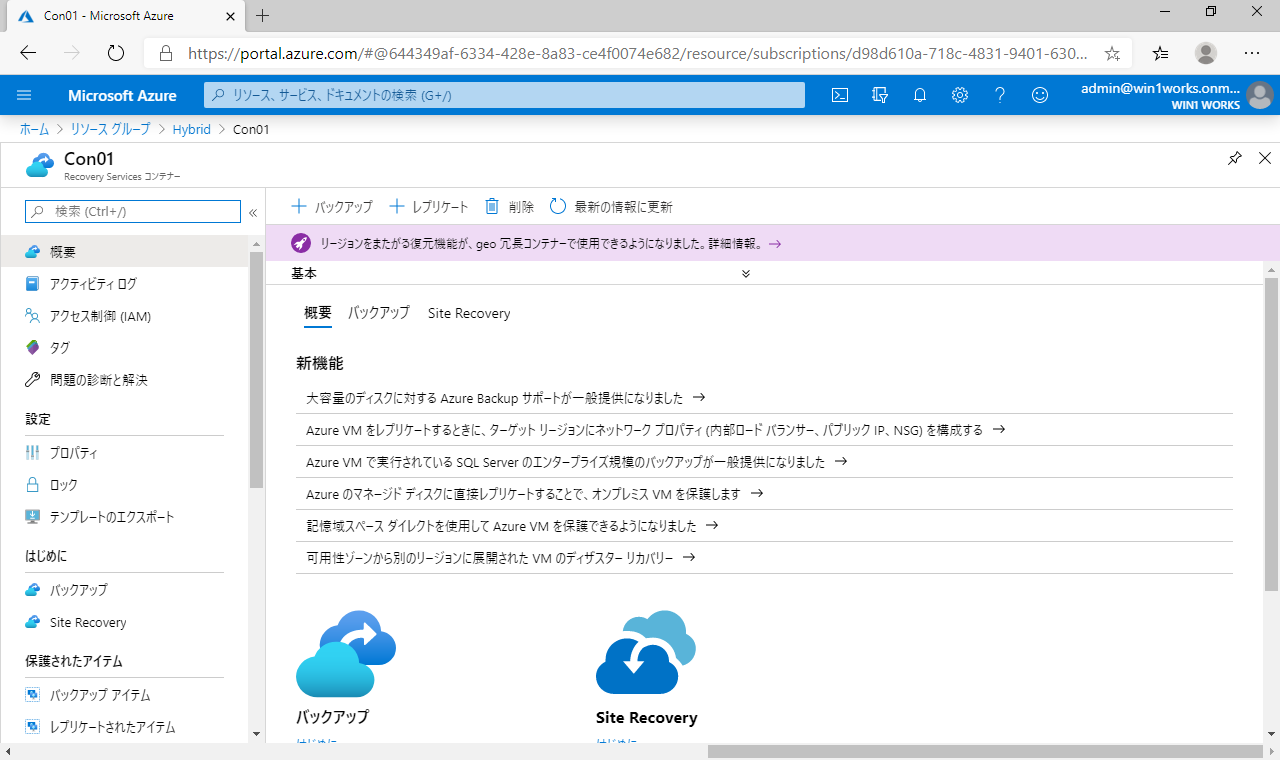Image resolution: width=1280 pixels, height=760 pixels.
Task: Open the 詳細情報 arrow link in the banner
Action: pos(746,243)
